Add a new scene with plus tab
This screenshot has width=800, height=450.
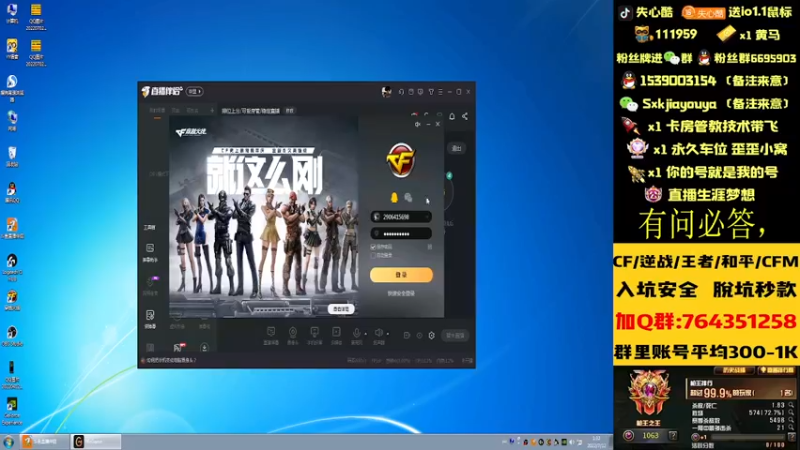(212, 110)
